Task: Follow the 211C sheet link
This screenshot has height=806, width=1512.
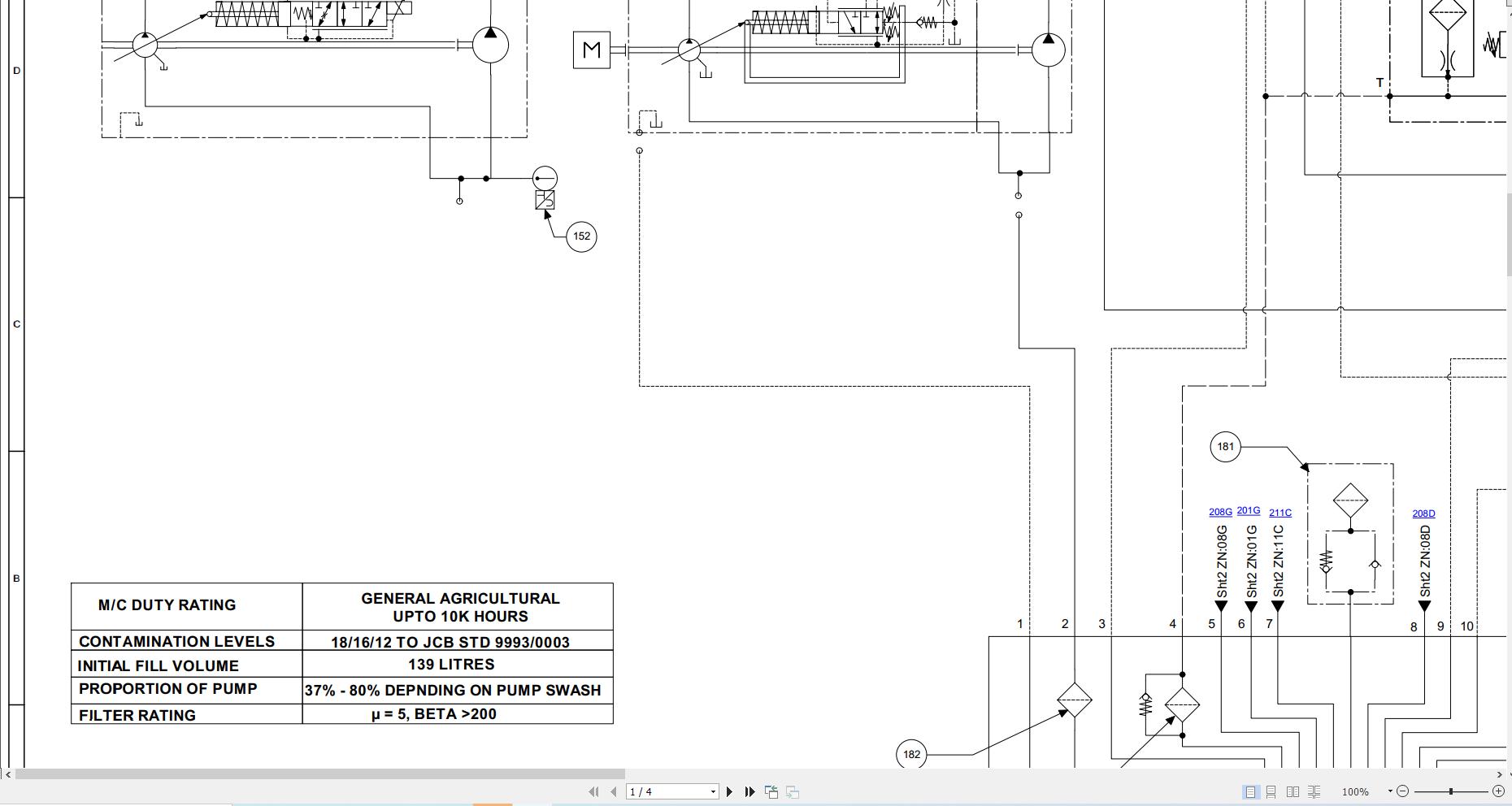Action: pos(1280,513)
